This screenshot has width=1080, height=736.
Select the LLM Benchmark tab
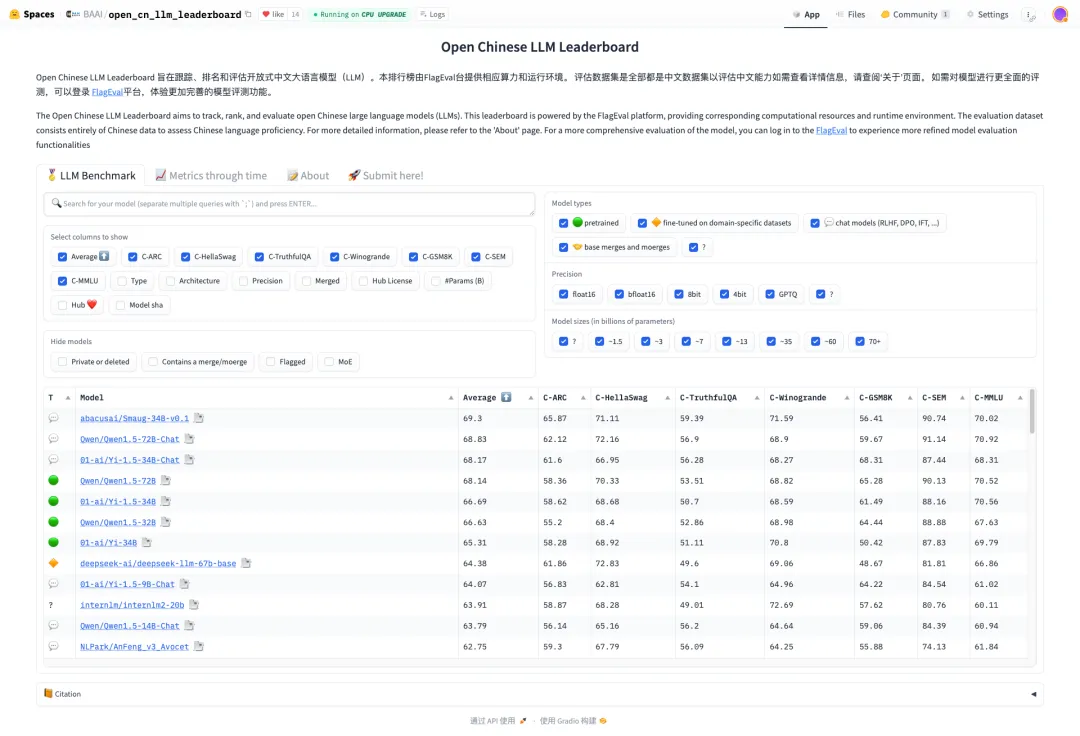tap(90, 176)
